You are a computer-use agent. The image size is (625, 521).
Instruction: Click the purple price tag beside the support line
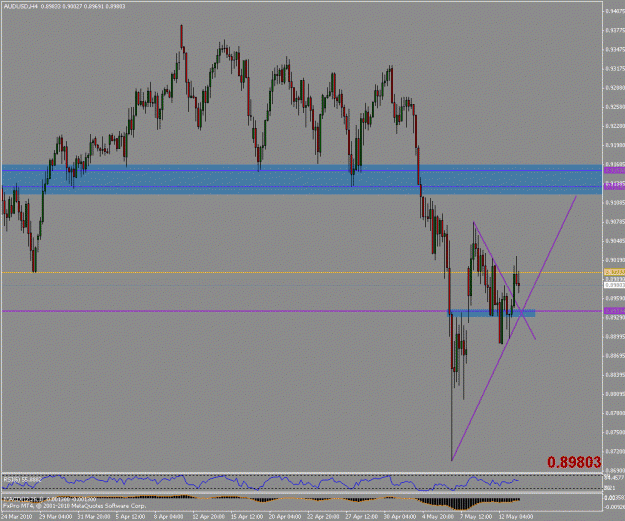tap(614, 311)
